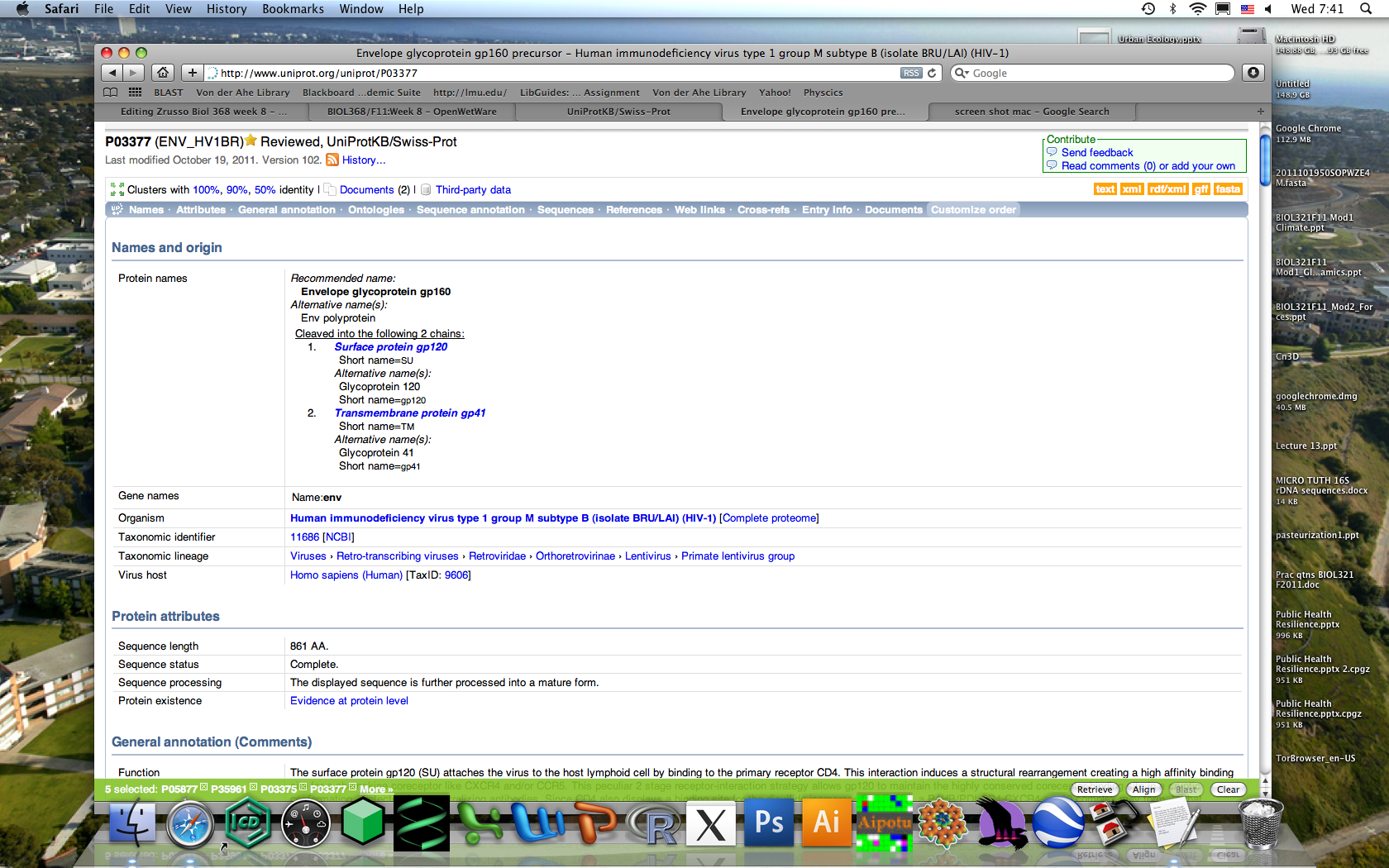1389x868 pixels.
Task: Open the Bookmarks menu
Action: click(293, 9)
